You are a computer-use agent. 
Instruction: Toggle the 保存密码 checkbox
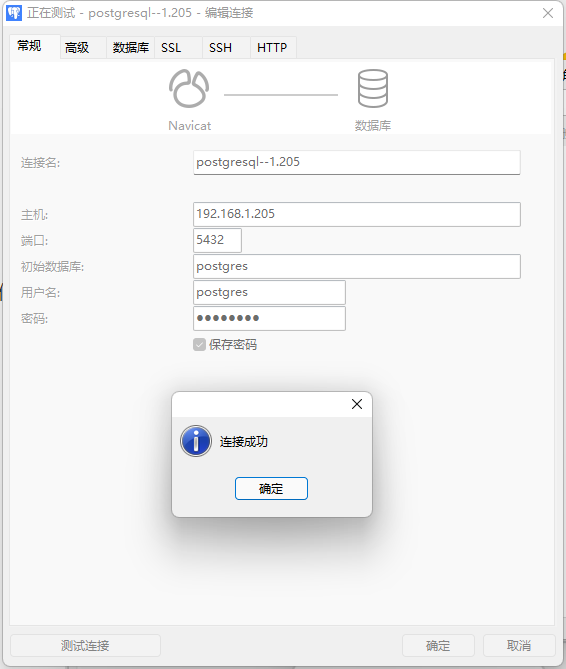199,345
